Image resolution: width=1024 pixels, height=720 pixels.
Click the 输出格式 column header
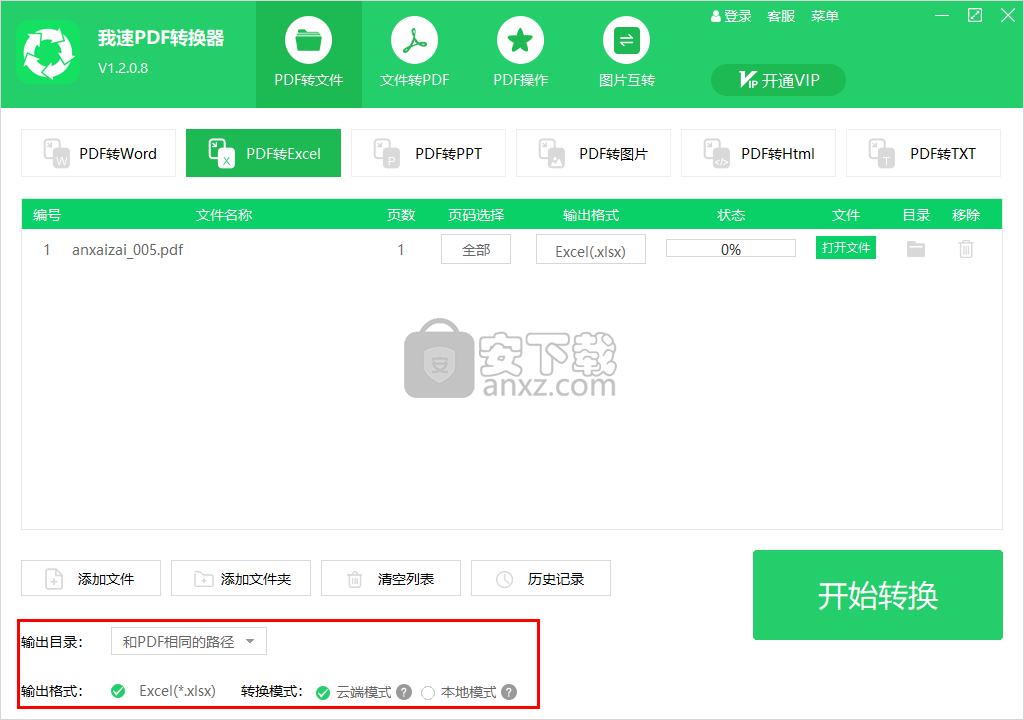[591, 215]
